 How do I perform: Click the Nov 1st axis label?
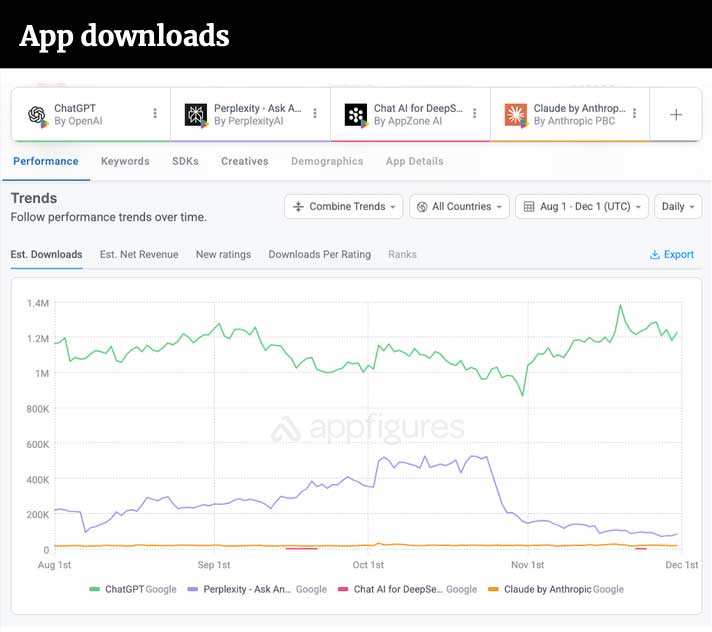(528, 565)
